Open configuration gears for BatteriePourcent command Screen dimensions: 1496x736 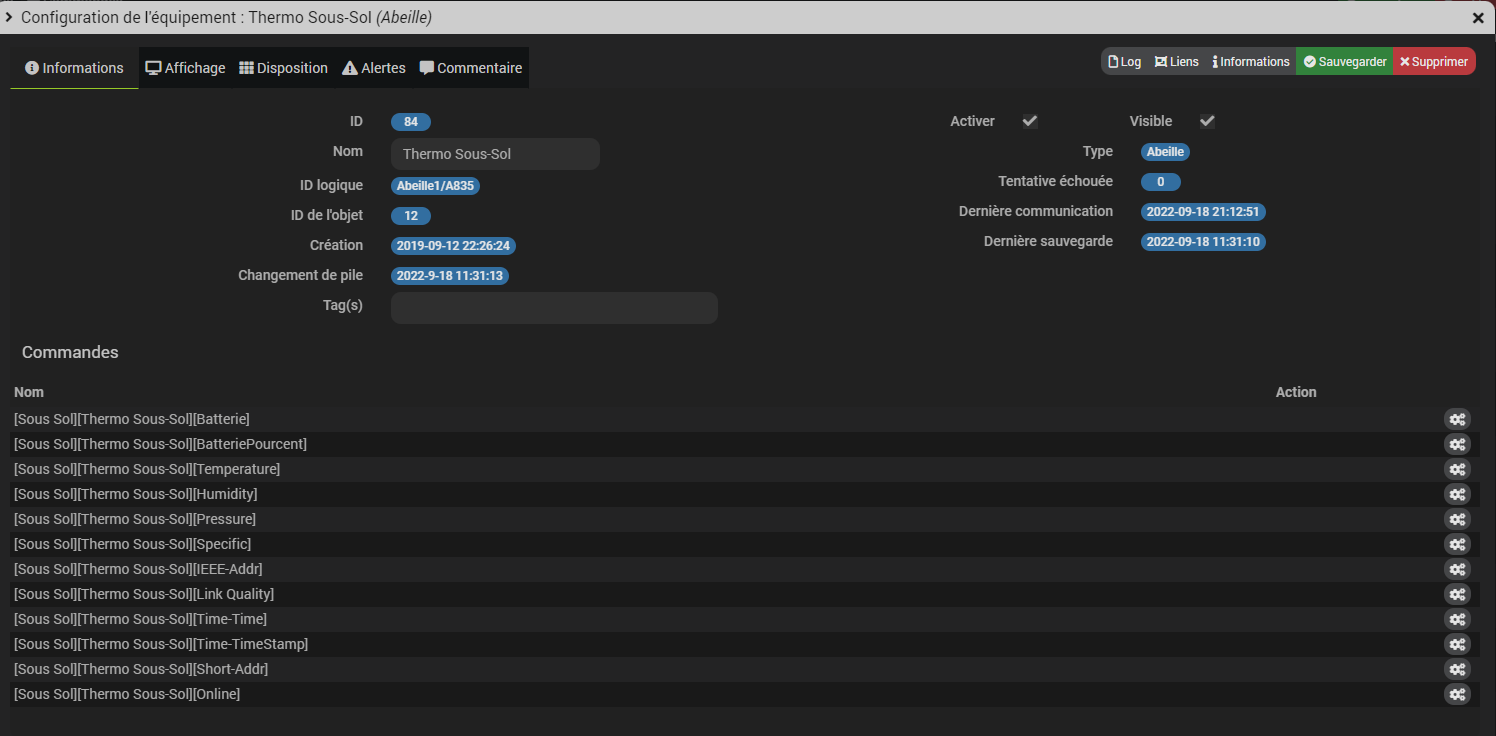click(x=1457, y=444)
